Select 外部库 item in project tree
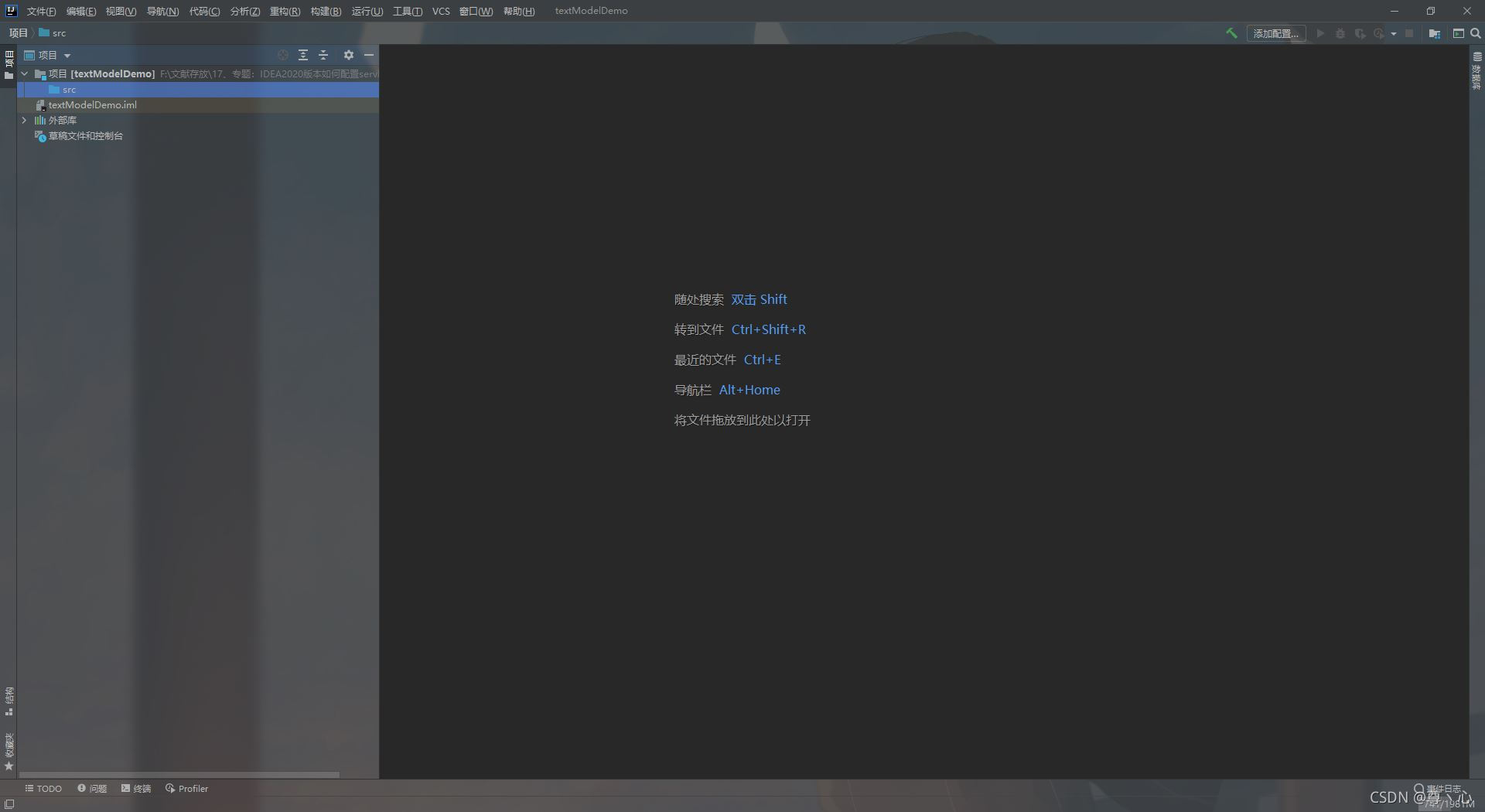 point(198,121)
